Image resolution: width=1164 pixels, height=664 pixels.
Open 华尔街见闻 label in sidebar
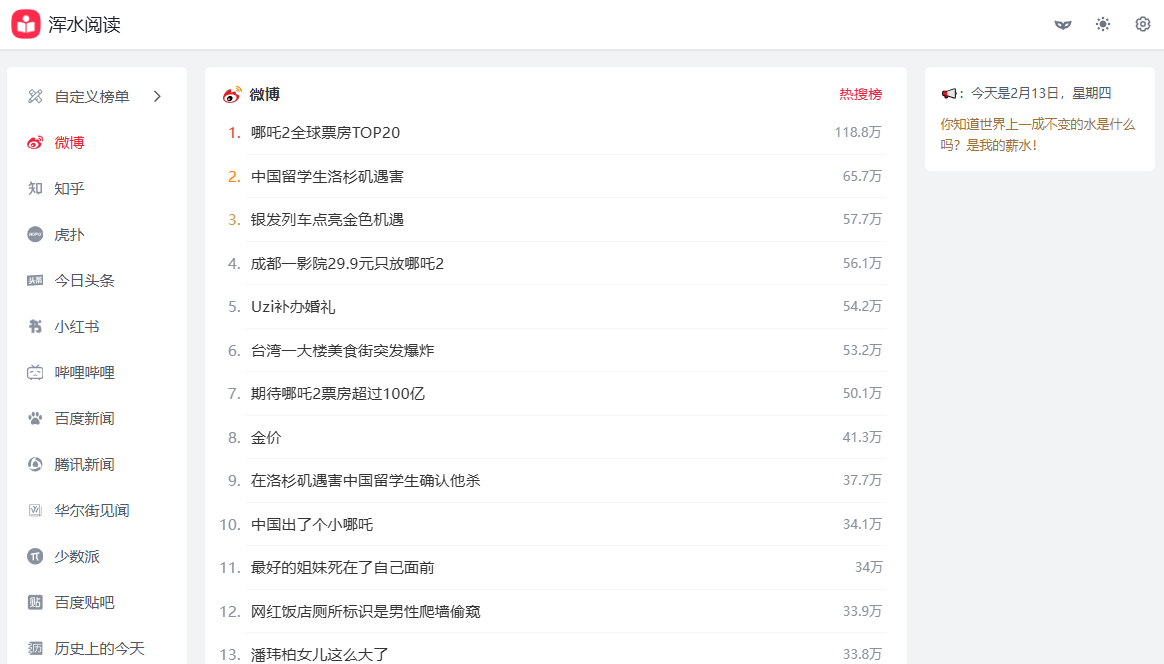click(x=92, y=510)
